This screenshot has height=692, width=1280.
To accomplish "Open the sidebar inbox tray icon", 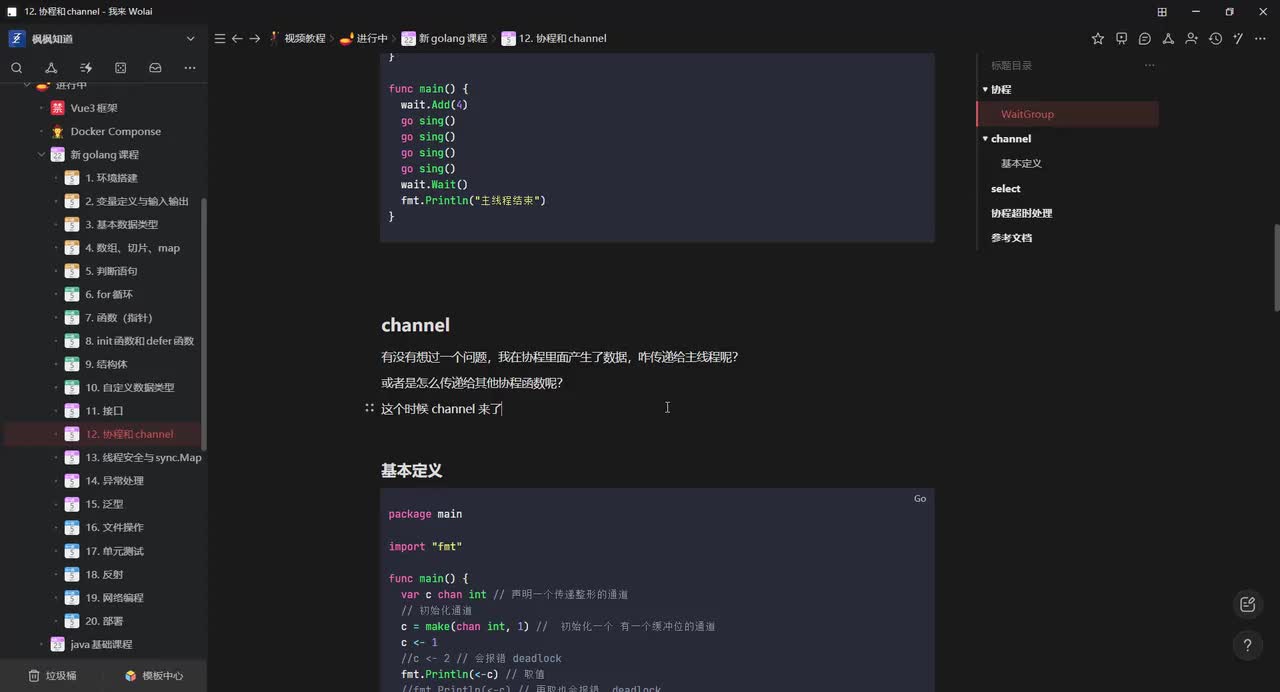I will (155, 68).
